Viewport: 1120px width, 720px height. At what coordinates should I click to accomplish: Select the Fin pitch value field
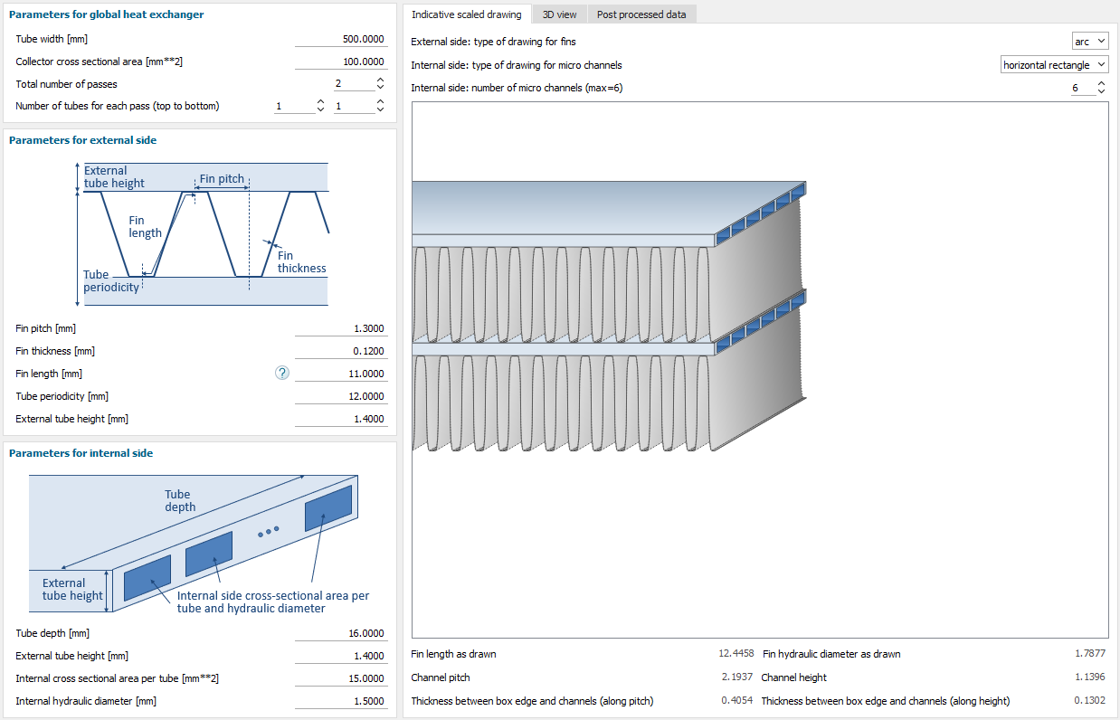coord(340,328)
